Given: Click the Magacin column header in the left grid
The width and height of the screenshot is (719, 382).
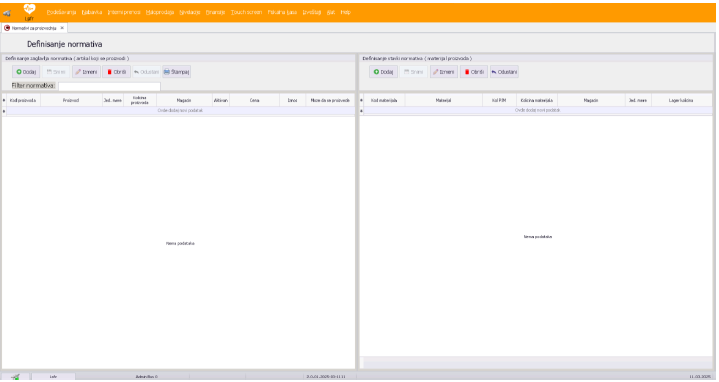Looking at the screenshot, I should (x=184, y=100).
